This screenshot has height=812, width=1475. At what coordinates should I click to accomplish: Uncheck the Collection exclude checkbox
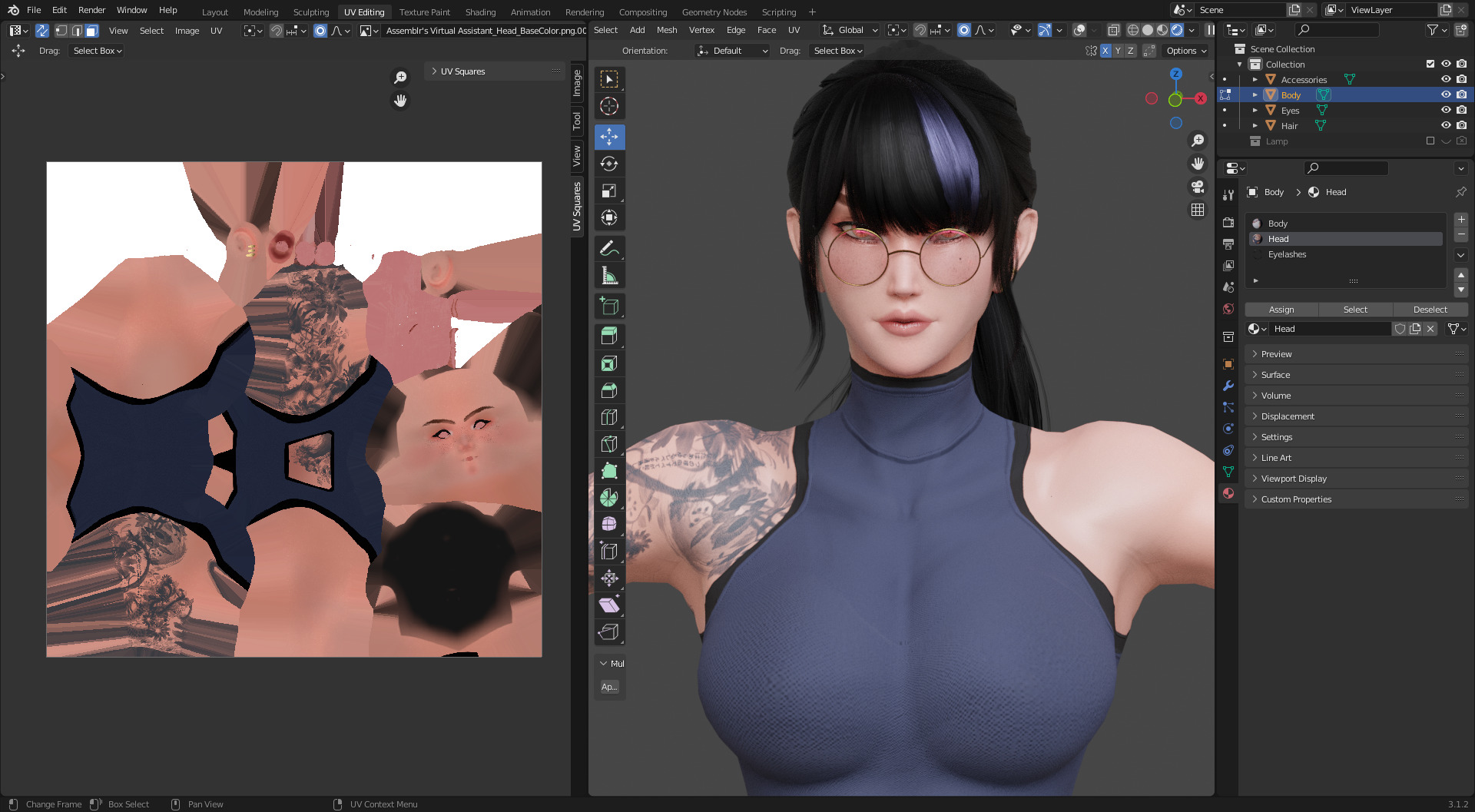[1430, 64]
